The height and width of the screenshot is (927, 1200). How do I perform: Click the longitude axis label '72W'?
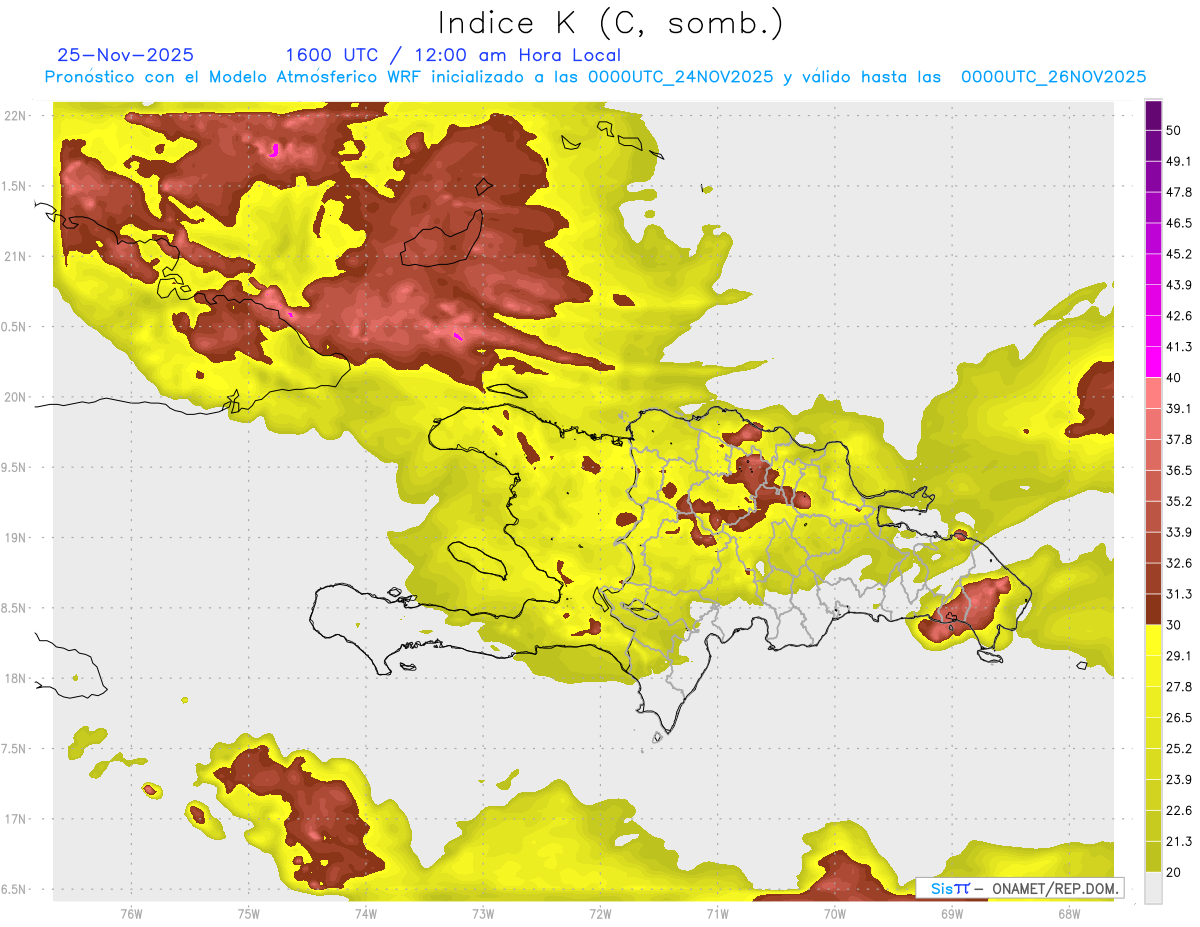tap(600, 915)
